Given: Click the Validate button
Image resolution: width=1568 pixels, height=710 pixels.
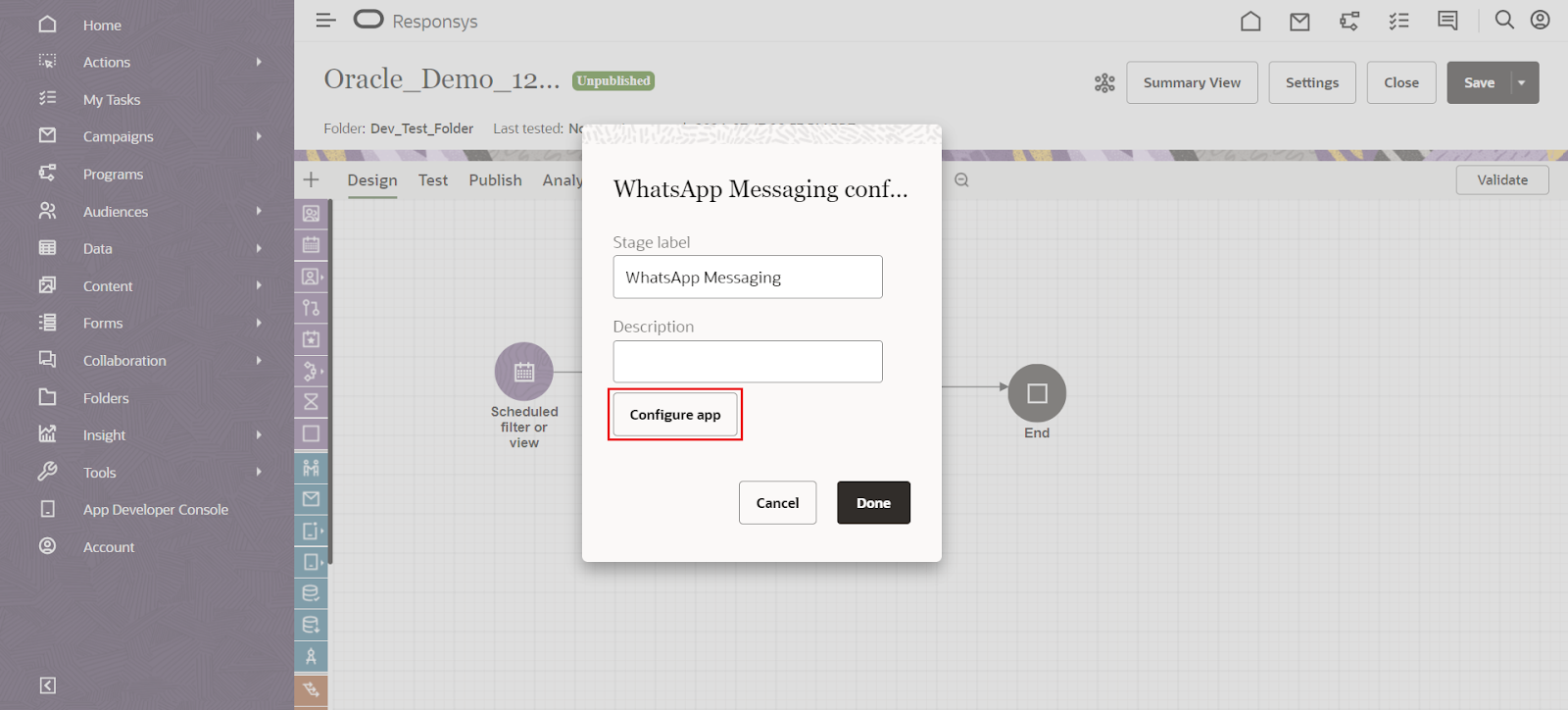Looking at the screenshot, I should point(1502,180).
